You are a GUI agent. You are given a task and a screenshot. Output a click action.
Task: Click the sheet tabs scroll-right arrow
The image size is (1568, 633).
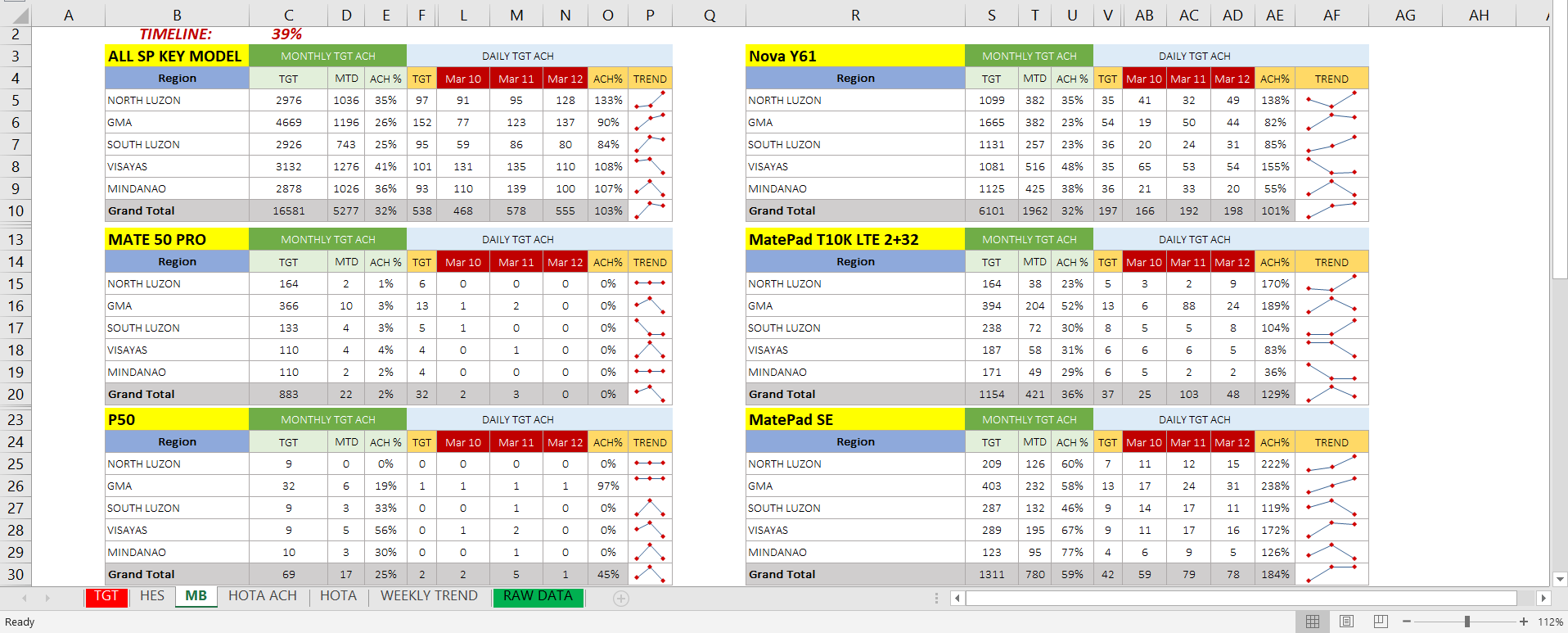[47, 599]
